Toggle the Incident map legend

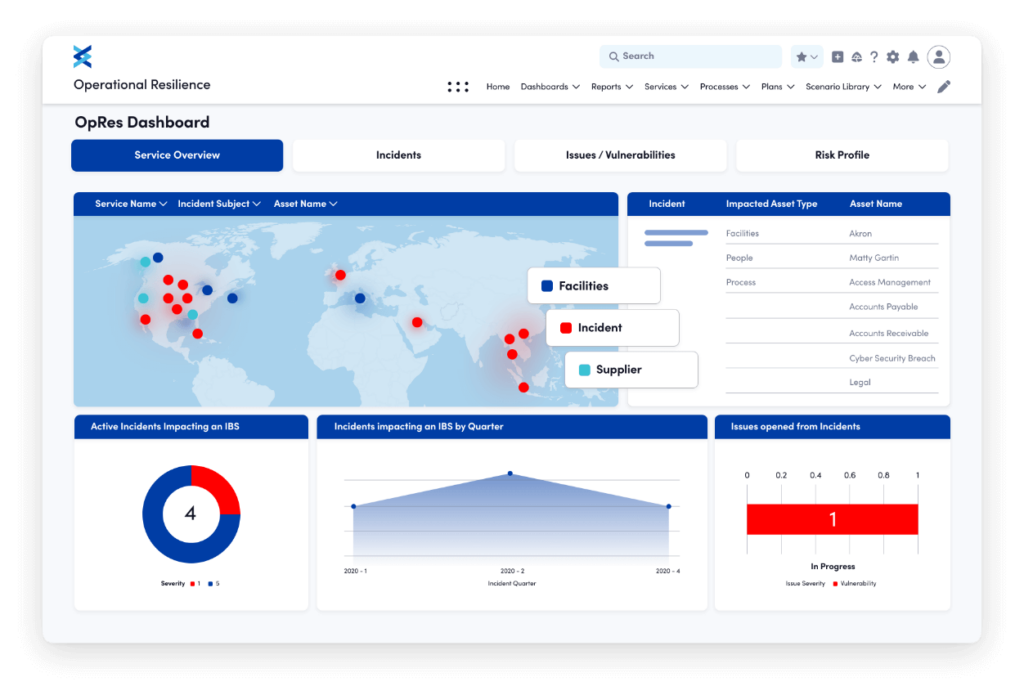(612, 327)
